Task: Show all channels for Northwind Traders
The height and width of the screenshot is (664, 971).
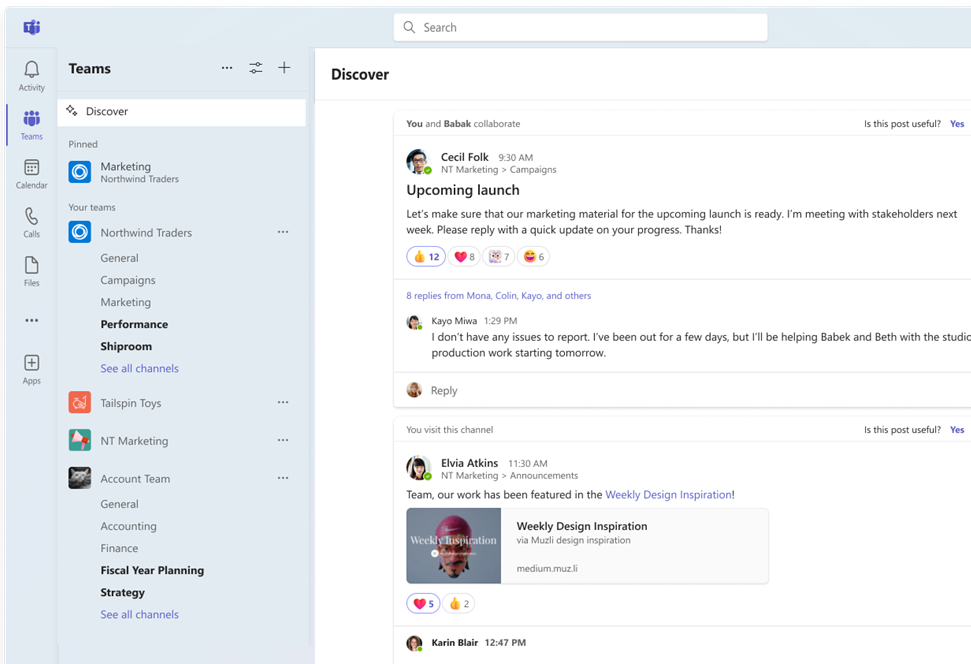Action: click(x=139, y=368)
